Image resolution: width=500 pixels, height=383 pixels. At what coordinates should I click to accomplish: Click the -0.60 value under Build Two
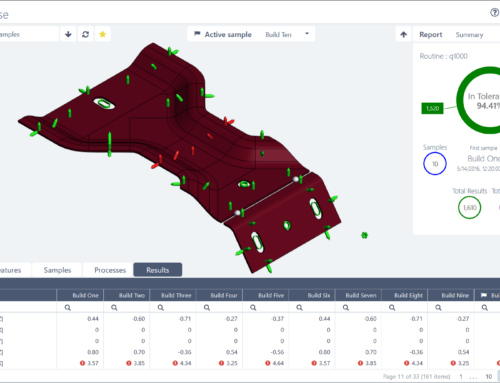[x=138, y=319]
